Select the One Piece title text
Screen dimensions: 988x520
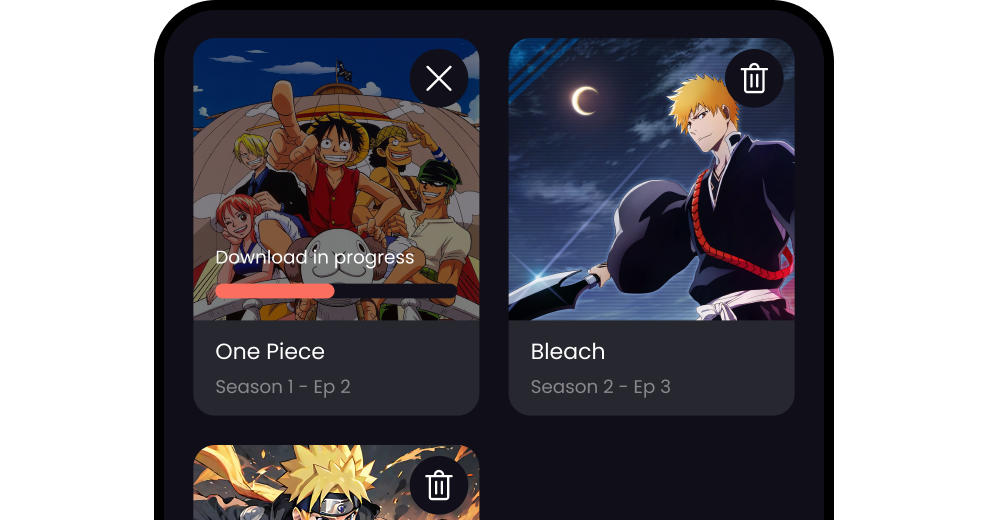[x=270, y=351]
